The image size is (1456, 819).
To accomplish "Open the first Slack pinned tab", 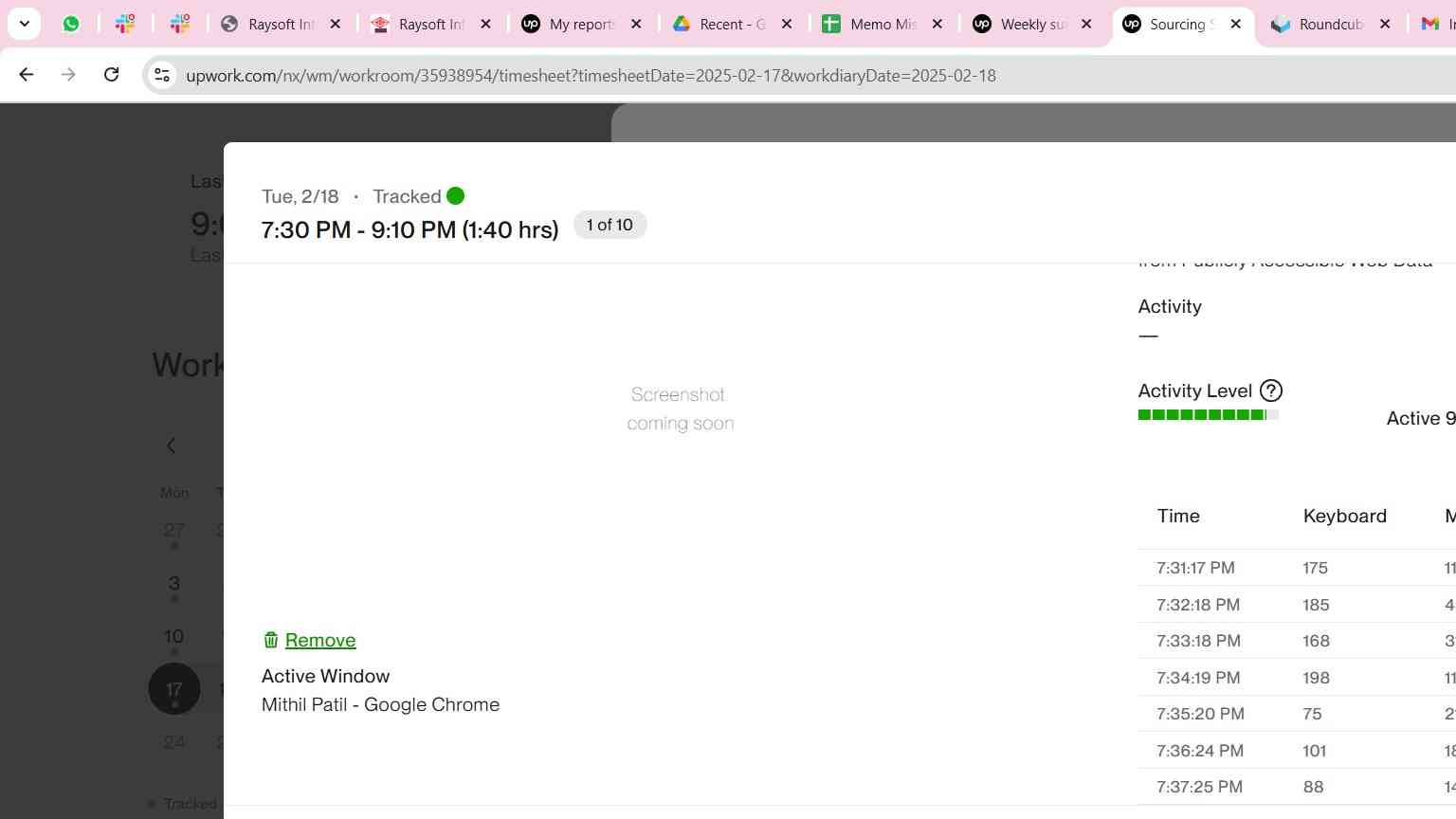I will pos(125,24).
